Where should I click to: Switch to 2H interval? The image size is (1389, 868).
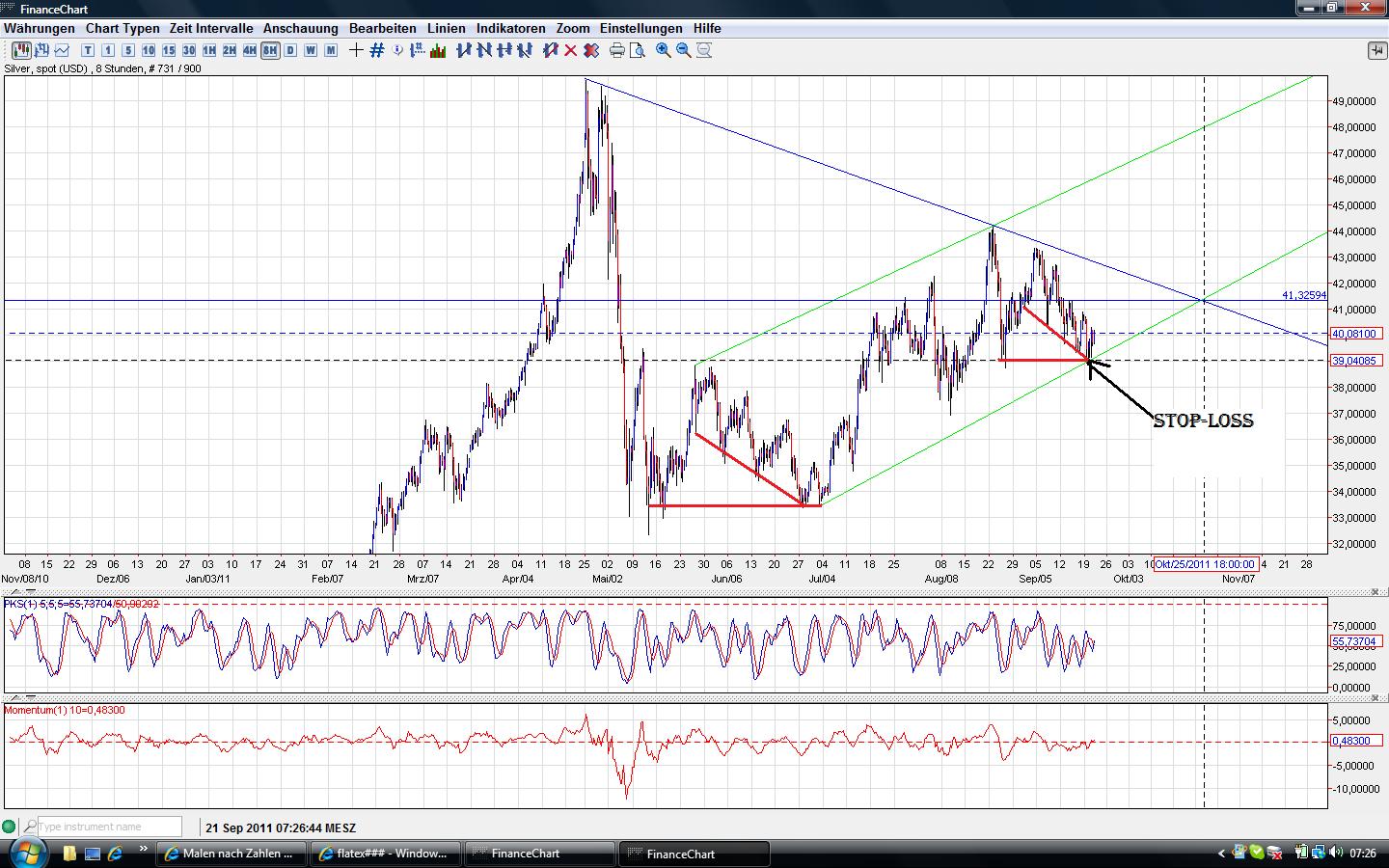point(230,50)
